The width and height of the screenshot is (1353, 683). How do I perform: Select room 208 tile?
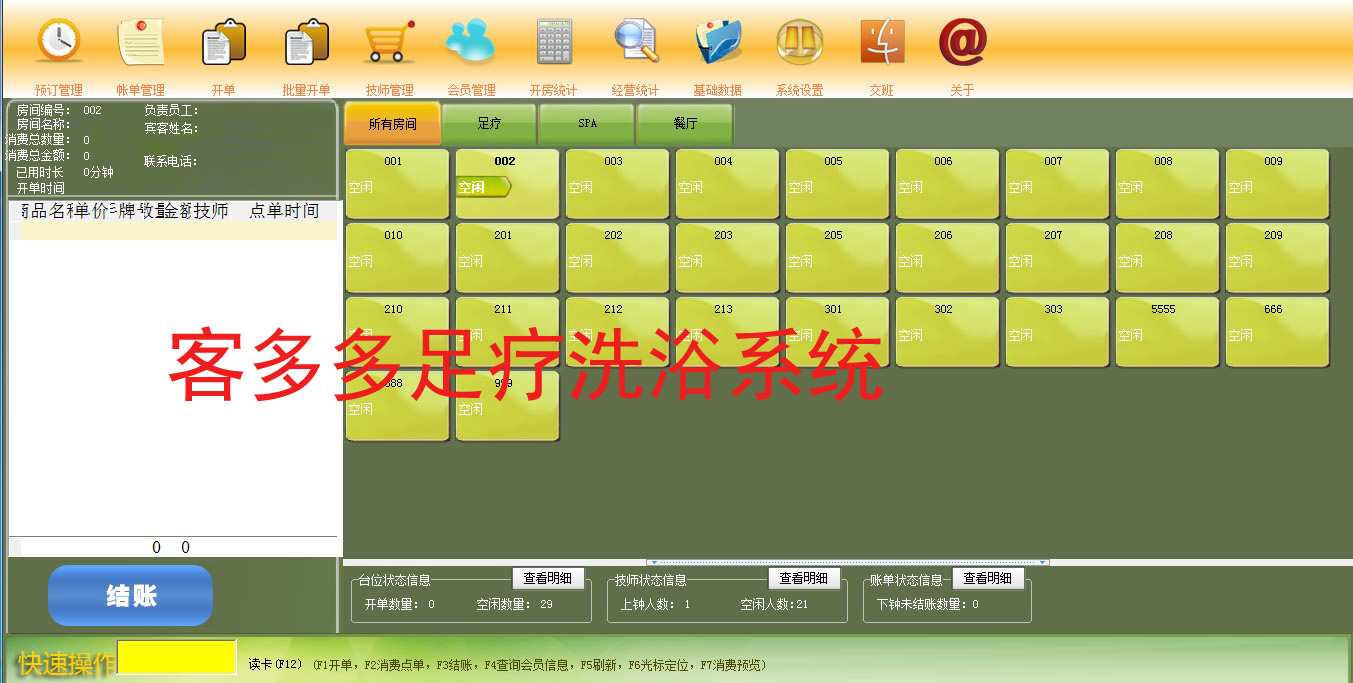pyautogui.click(x=1167, y=258)
